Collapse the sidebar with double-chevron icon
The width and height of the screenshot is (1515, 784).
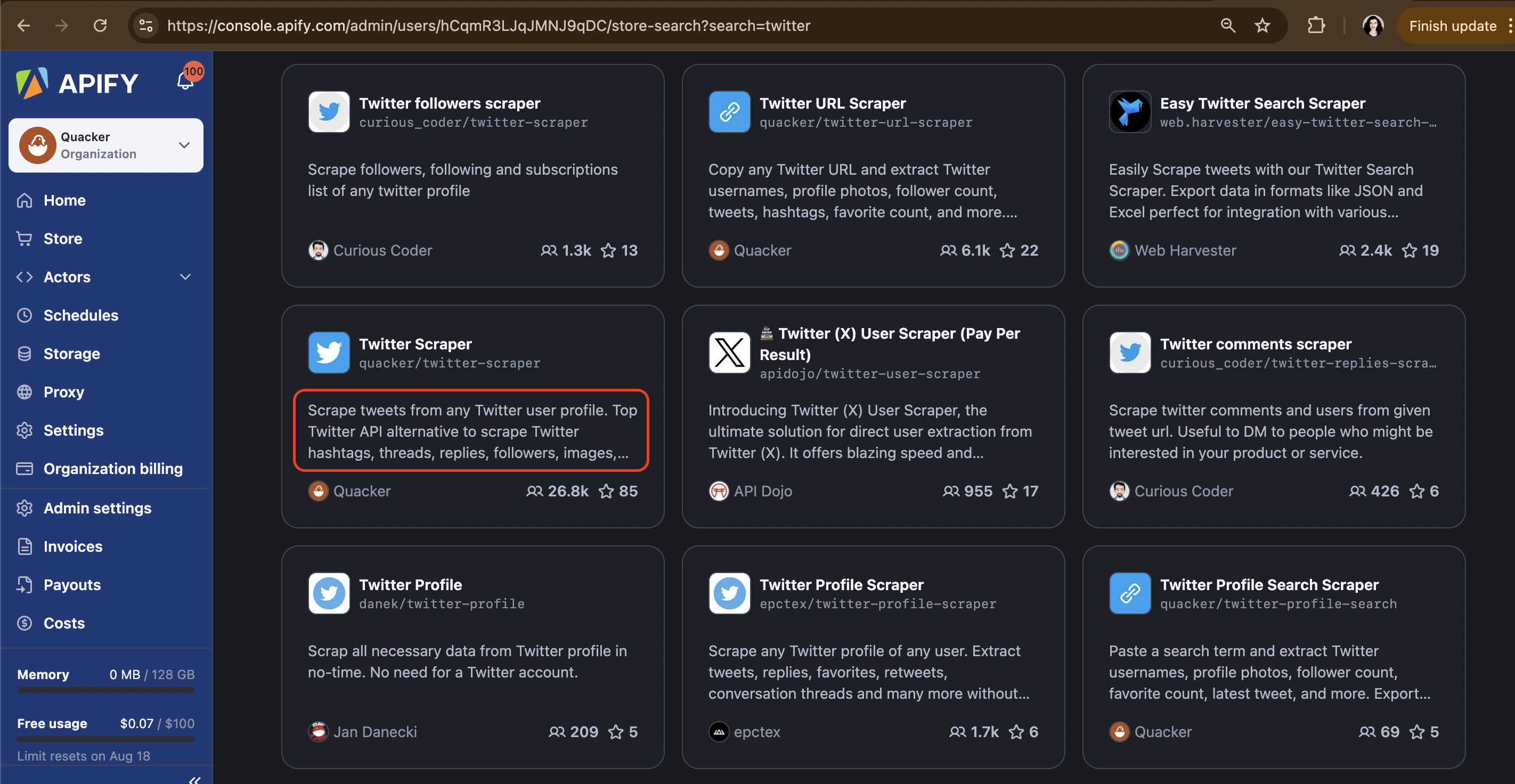(194, 779)
